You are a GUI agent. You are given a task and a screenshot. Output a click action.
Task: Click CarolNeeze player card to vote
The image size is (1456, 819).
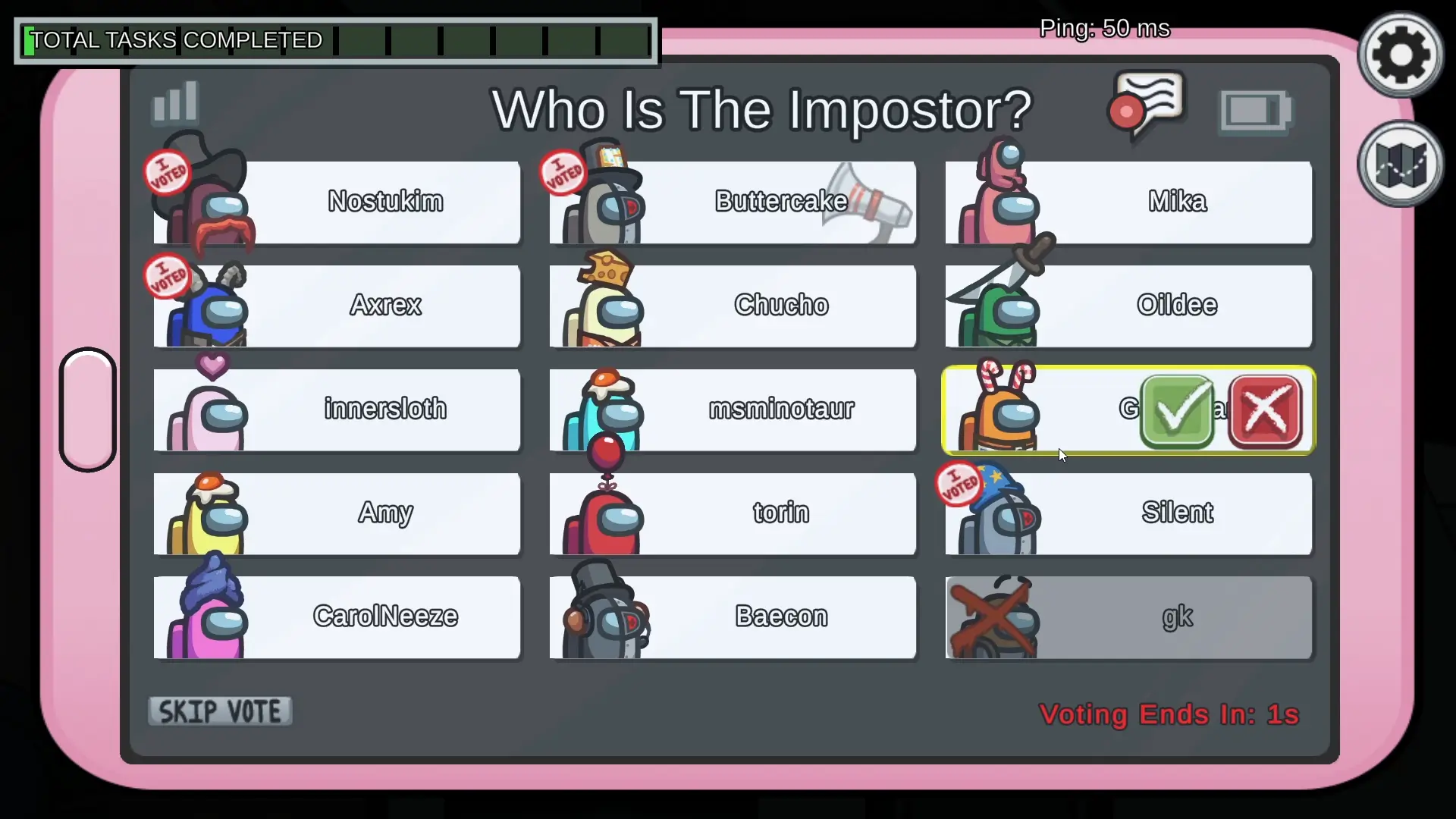[x=336, y=616]
